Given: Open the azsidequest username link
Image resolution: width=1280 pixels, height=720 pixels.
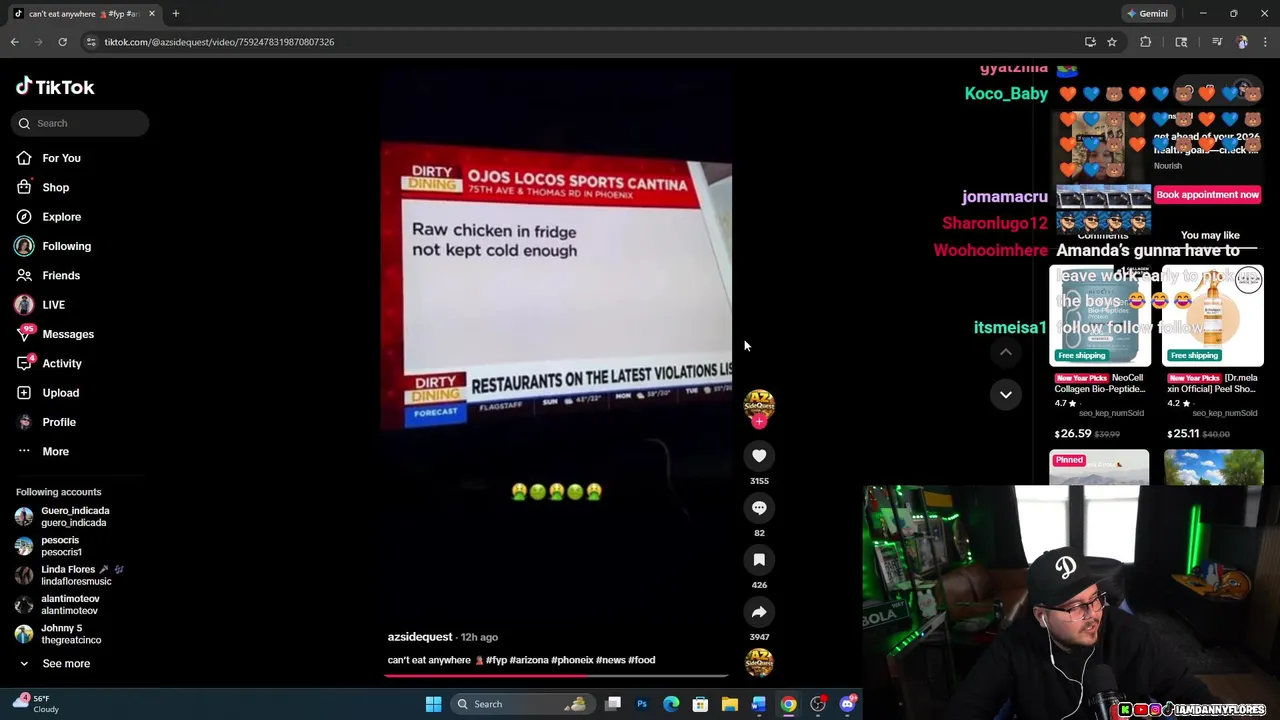Looking at the screenshot, I should tap(420, 637).
